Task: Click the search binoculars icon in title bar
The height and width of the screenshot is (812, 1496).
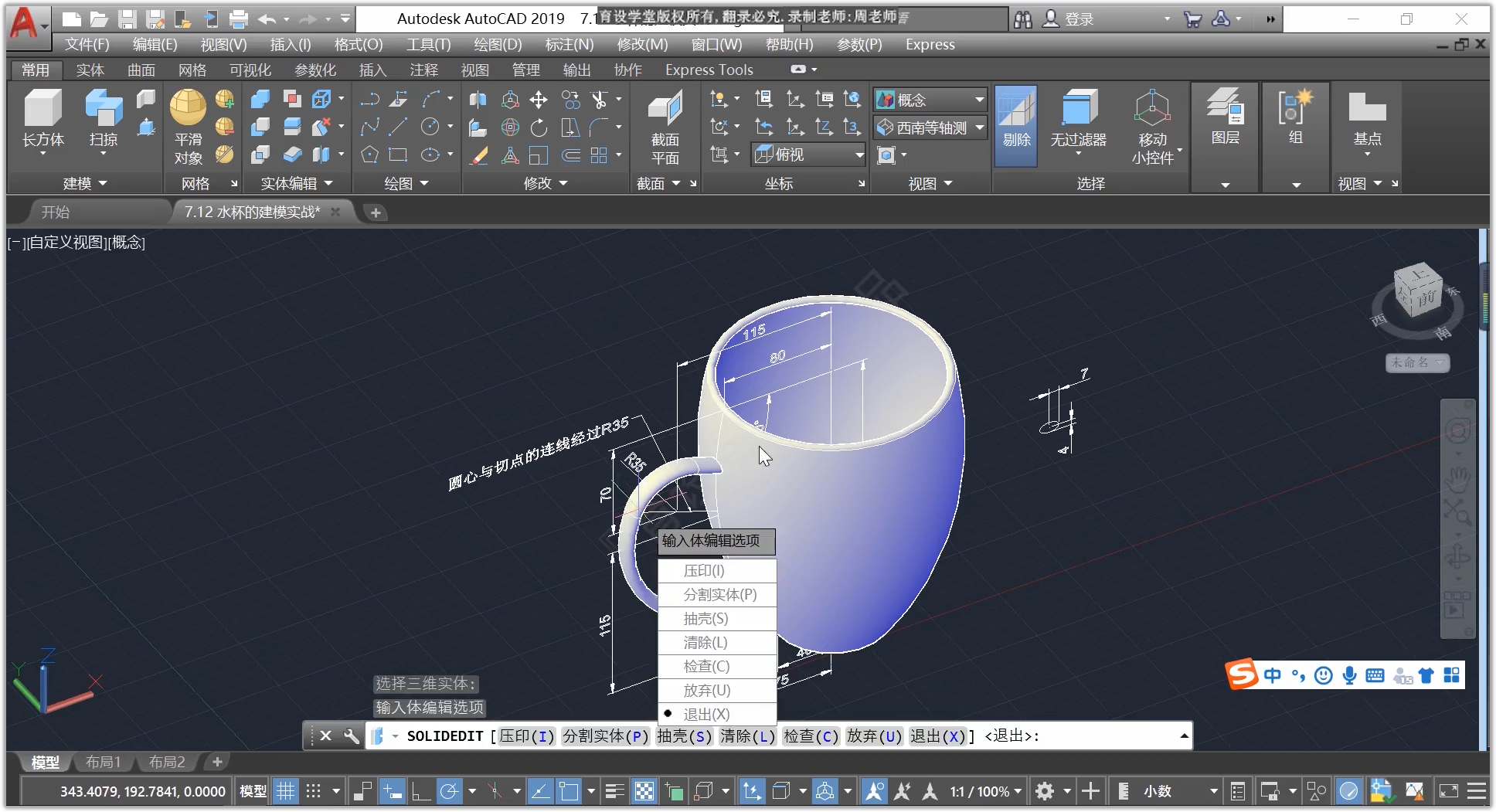Action: pyautogui.click(x=1022, y=19)
